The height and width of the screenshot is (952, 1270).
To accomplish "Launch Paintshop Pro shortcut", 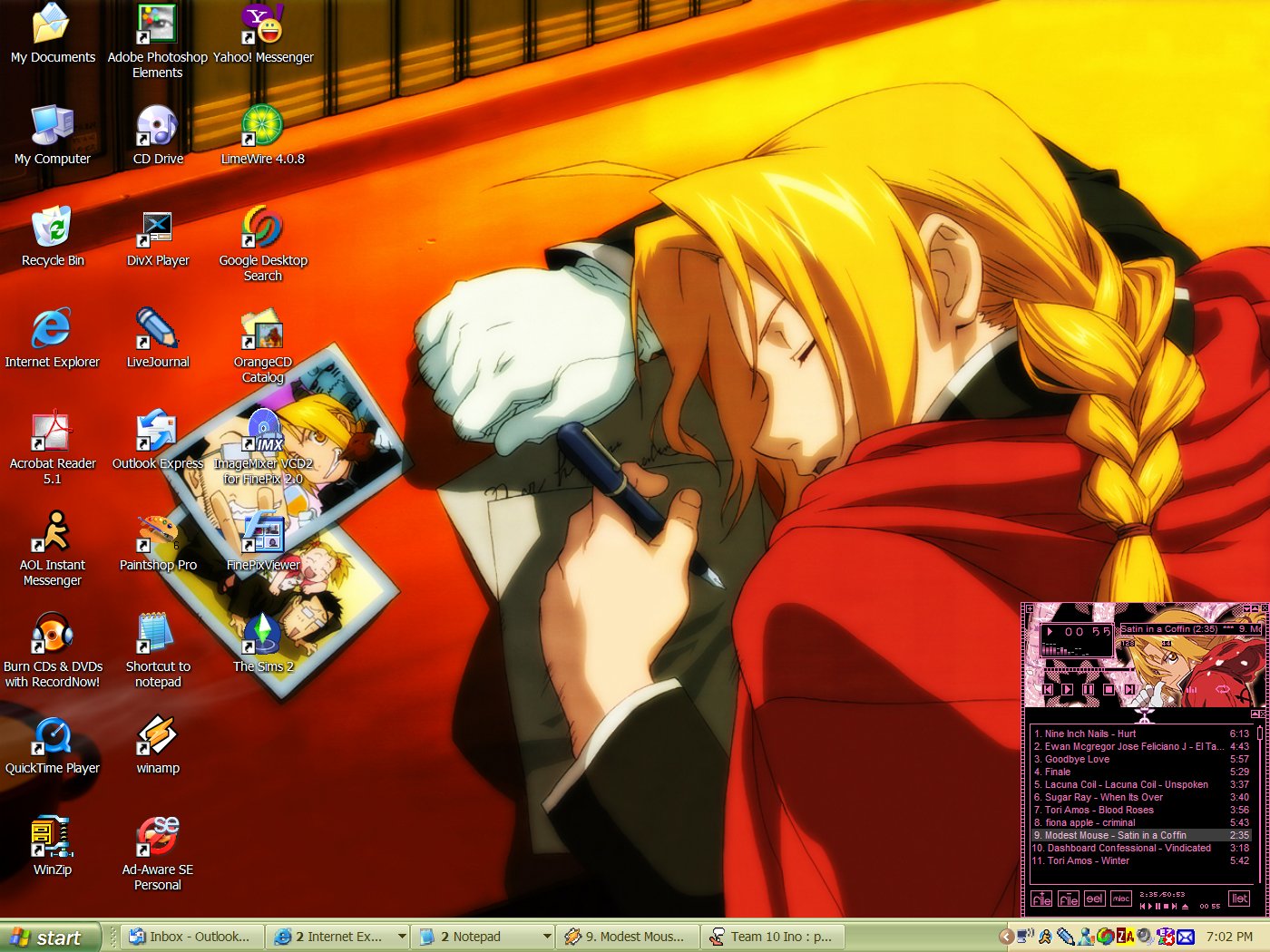I will [x=158, y=542].
